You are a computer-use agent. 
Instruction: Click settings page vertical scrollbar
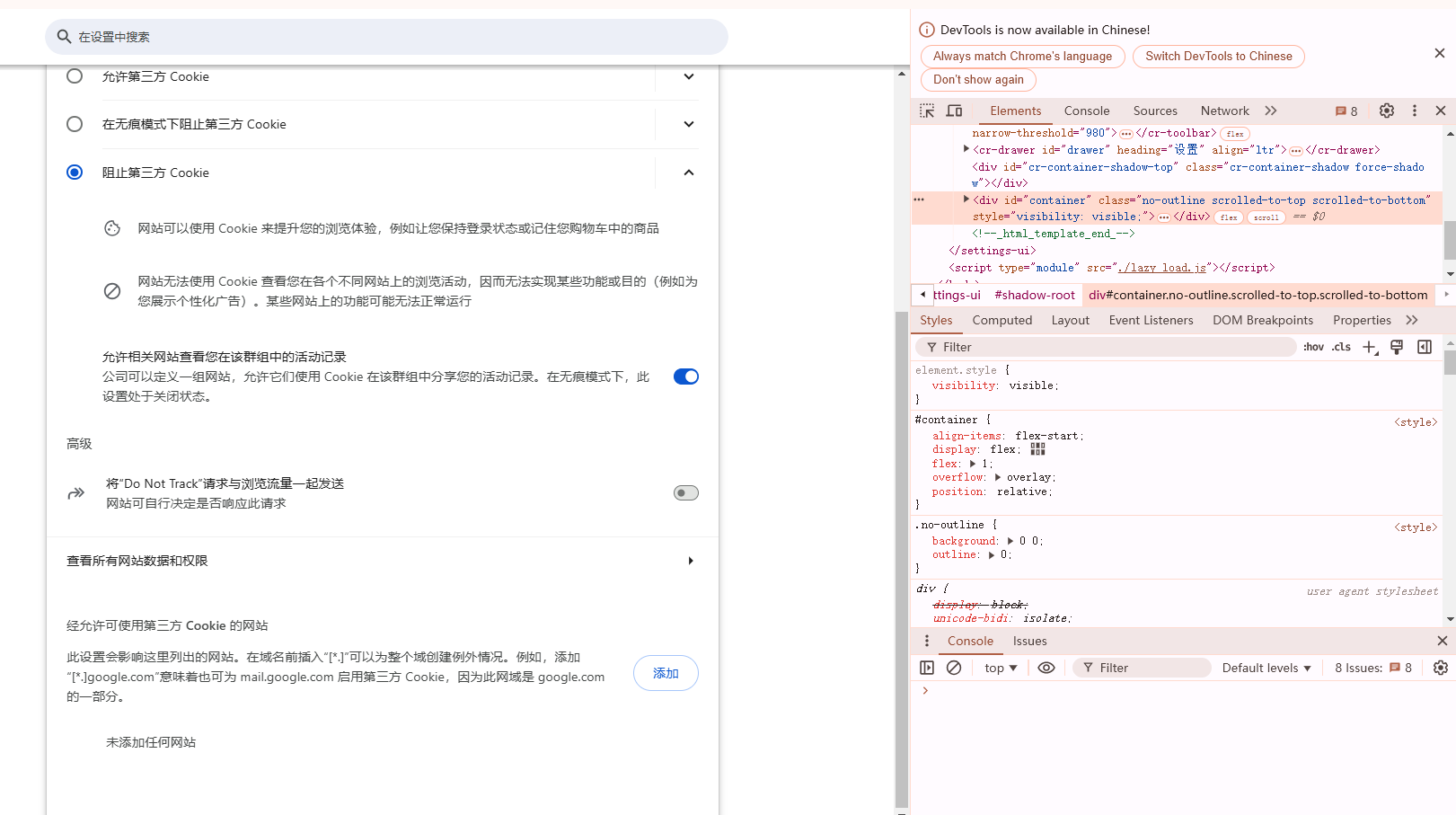pos(902,560)
